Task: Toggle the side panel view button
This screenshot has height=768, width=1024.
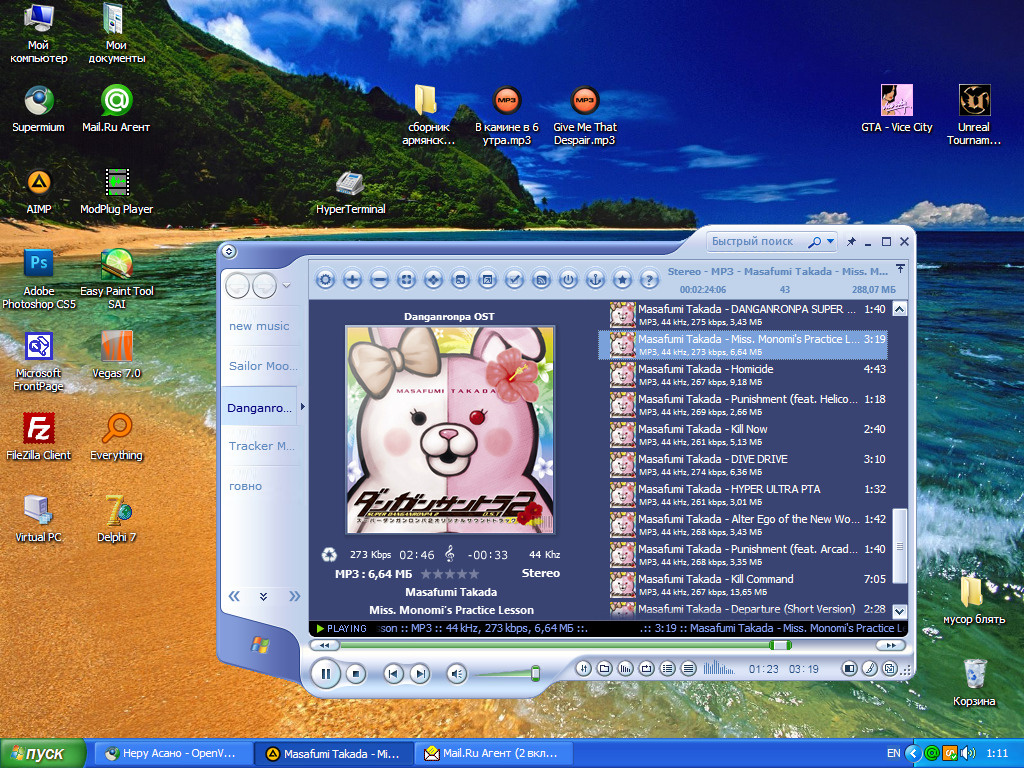Action: coord(849,668)
